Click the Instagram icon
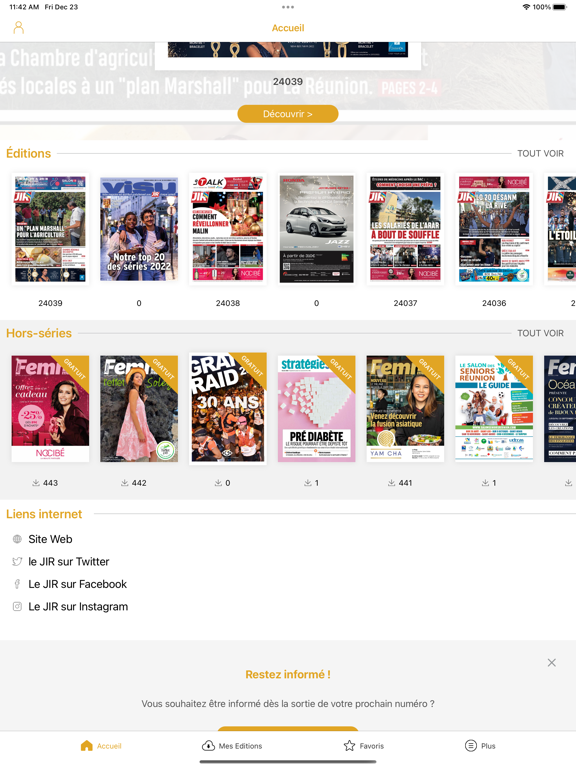Screen dimensions: 576x768 (x=17, y=606)
